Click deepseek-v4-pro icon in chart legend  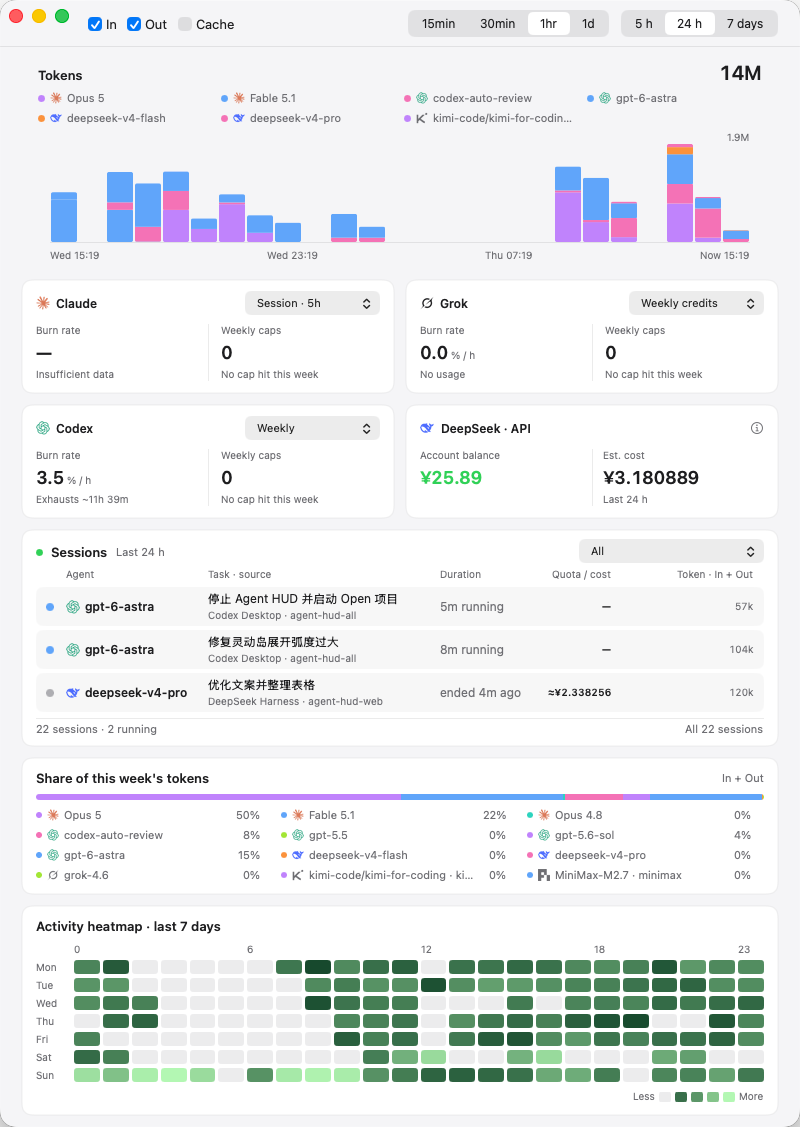pos(239,119)
